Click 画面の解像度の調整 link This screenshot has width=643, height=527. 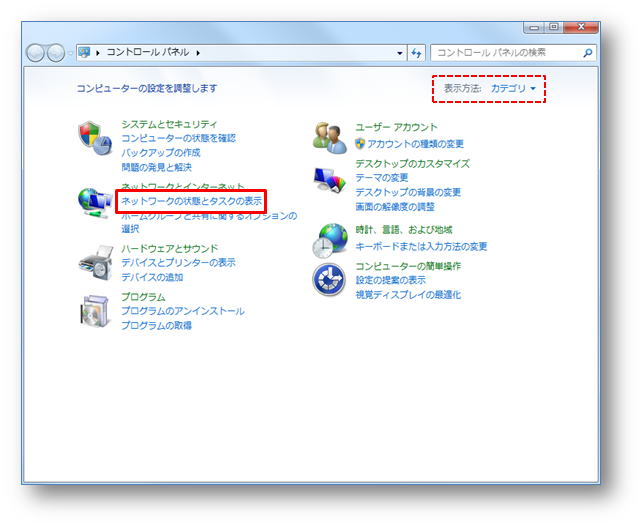(x=395, y=206)
